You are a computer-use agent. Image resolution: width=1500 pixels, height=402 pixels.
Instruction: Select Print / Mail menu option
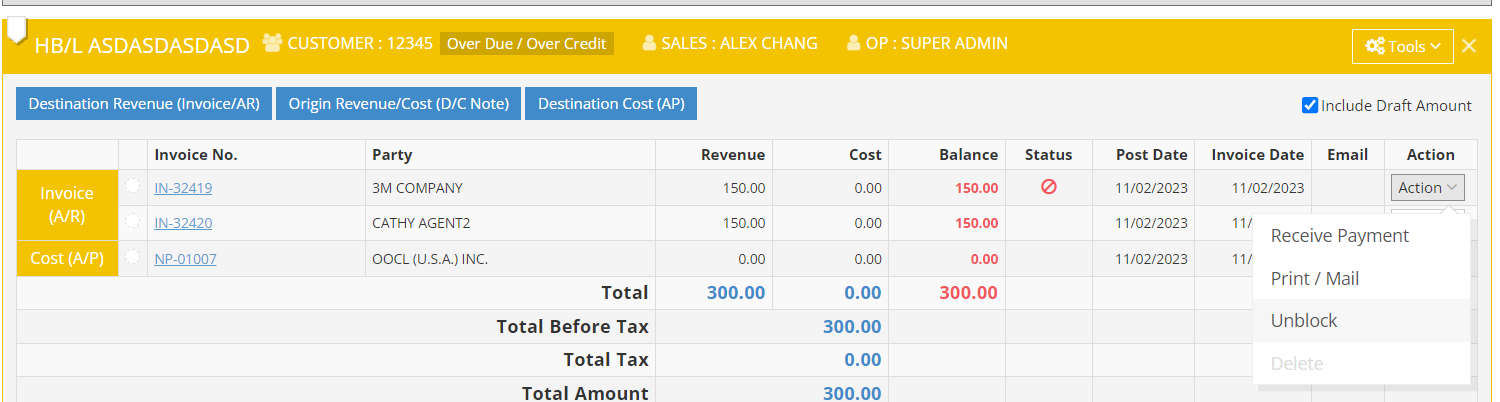point(1314,279)
